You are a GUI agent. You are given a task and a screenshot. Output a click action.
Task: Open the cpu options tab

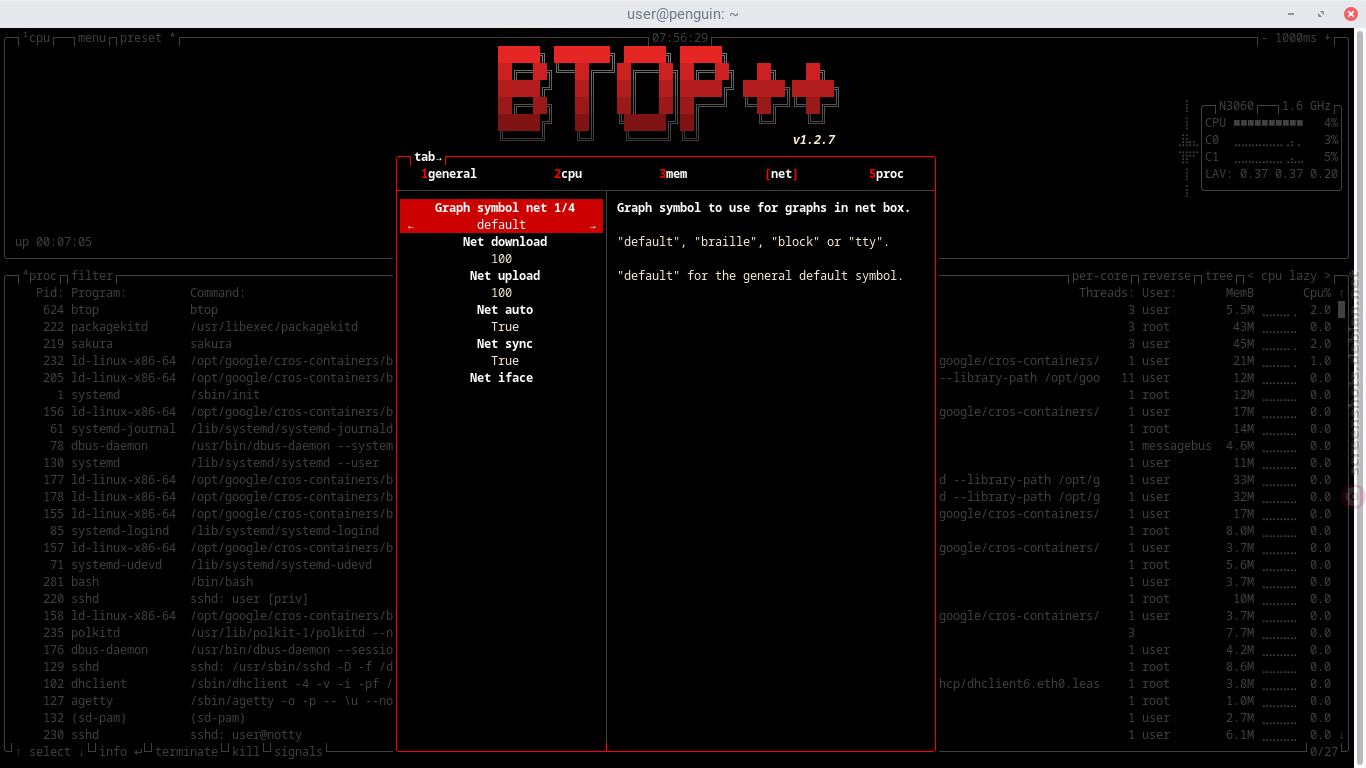(x=568, y=174)
